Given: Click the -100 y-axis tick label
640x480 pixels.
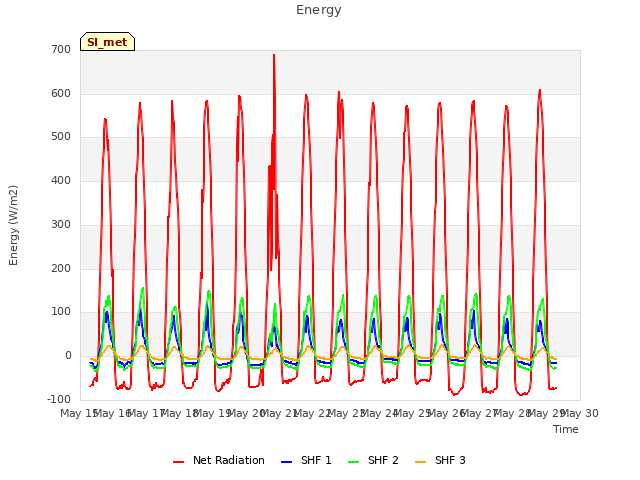Looking at the screenshot, I should 59,399.
